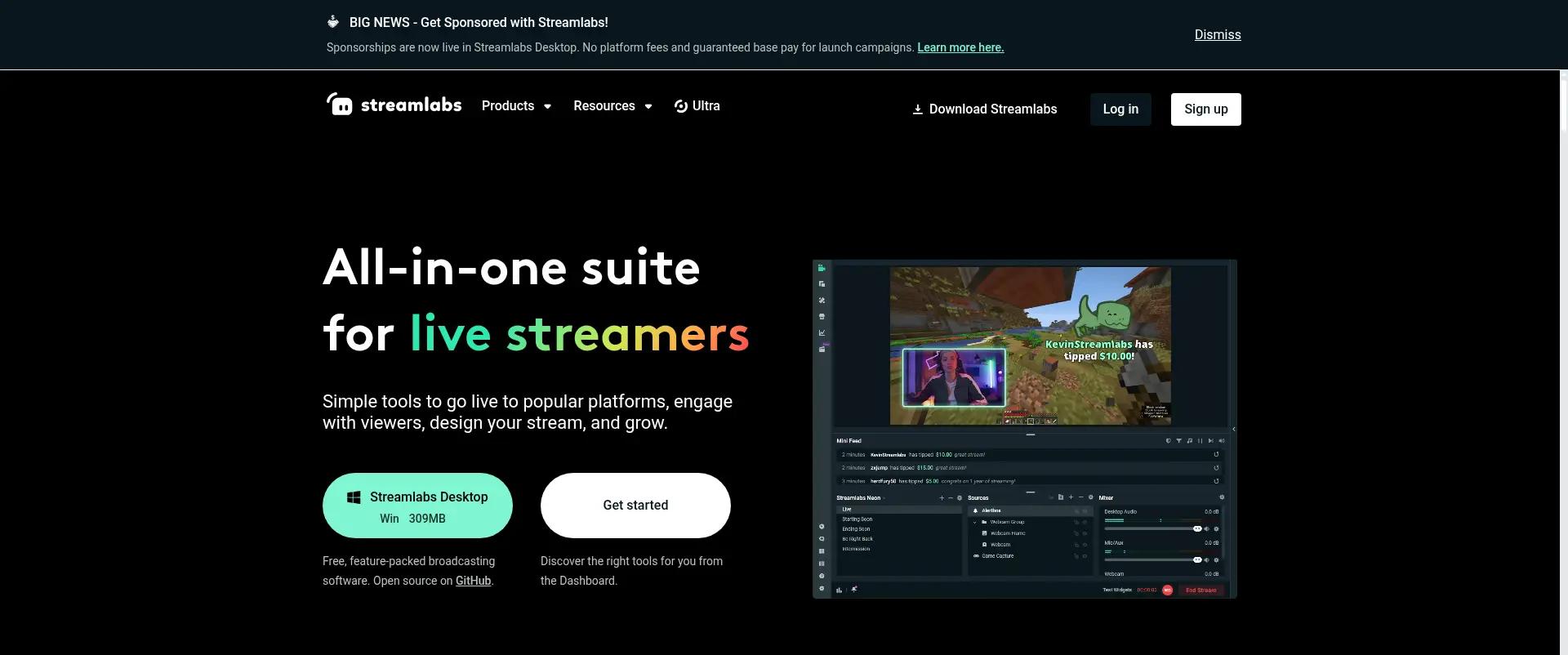This screenshot has width=1568, height=655.
Task: Click 'Simple tools to go live' paragraph
Action: click(528, 412)
